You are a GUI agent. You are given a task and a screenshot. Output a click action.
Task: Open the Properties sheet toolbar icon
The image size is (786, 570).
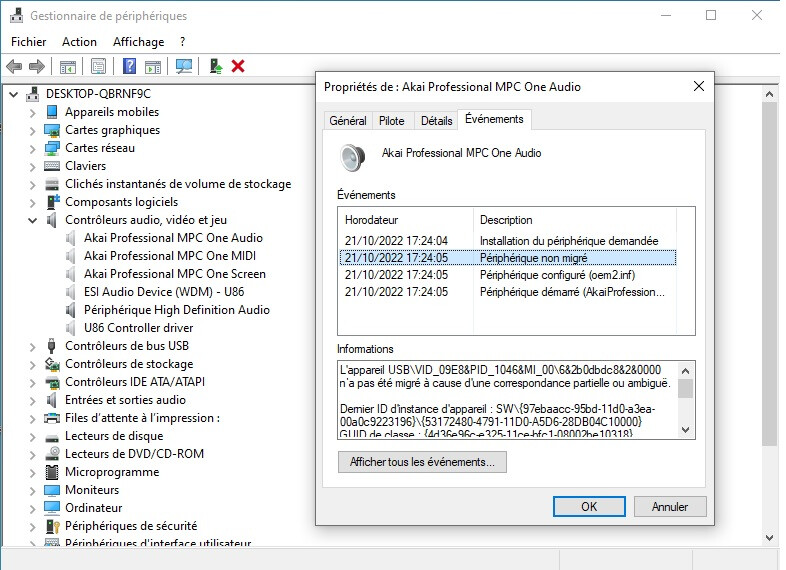pyautogui.click(x=98, y=66)
